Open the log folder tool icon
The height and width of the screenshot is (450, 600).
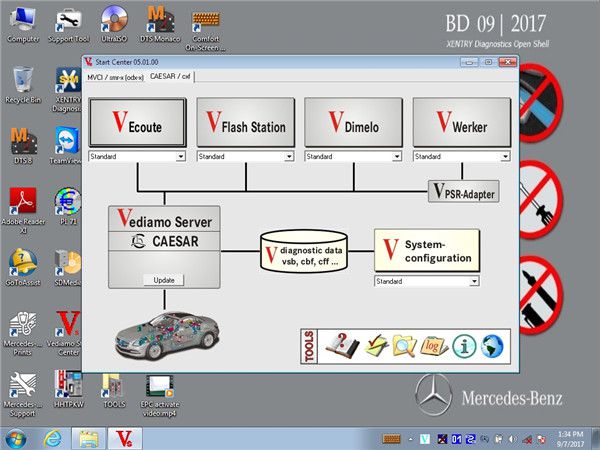432,346
